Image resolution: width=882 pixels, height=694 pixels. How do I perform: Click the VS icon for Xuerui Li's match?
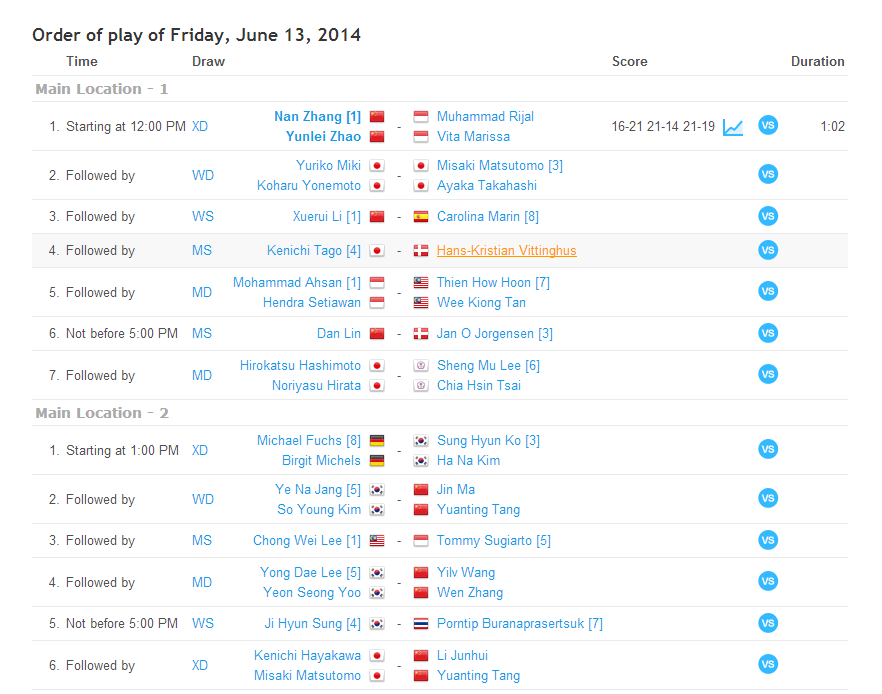pyautogui.click(x=768, y=216)
